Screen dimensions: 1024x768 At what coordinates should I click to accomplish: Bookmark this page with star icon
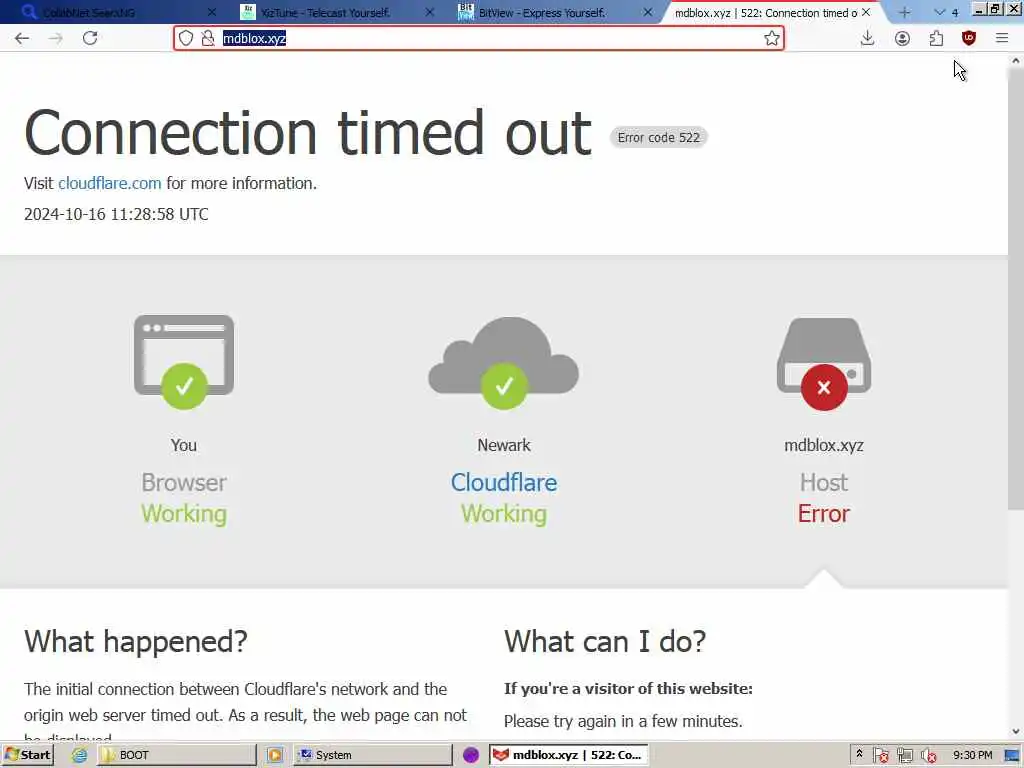tap(772, 38)
